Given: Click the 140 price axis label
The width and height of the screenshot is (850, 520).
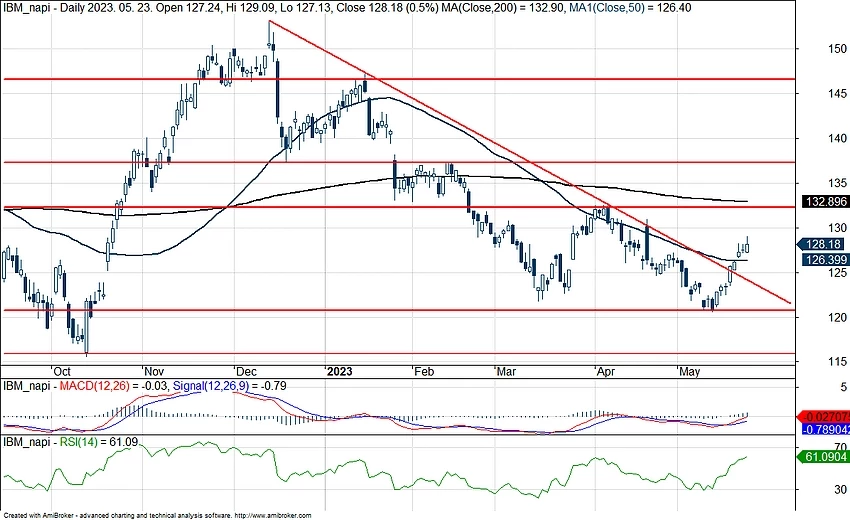Looking at the screenshot, I should (x=837, y=139).
